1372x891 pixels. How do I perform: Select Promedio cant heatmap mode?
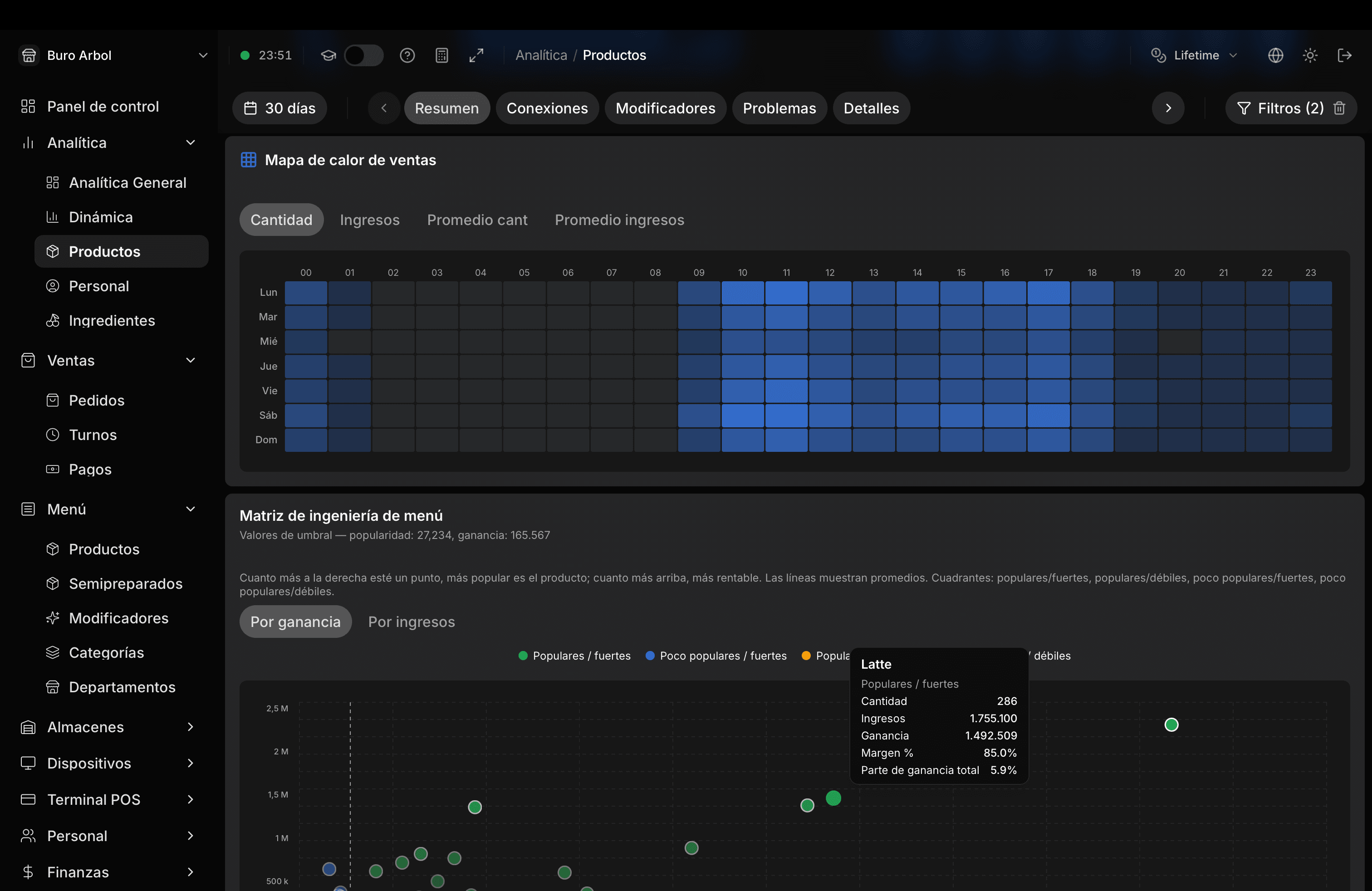tap(477, 220)
